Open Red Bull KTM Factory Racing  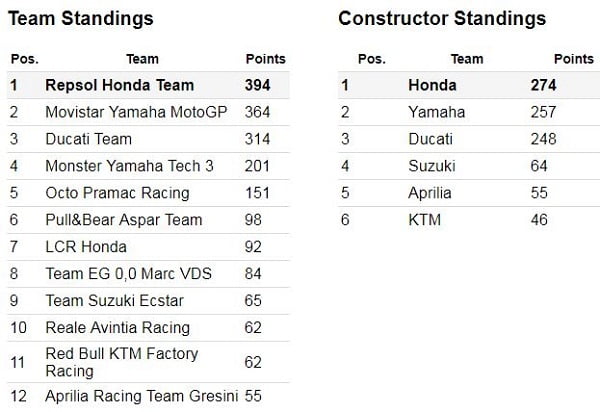[x=122, y=362]
